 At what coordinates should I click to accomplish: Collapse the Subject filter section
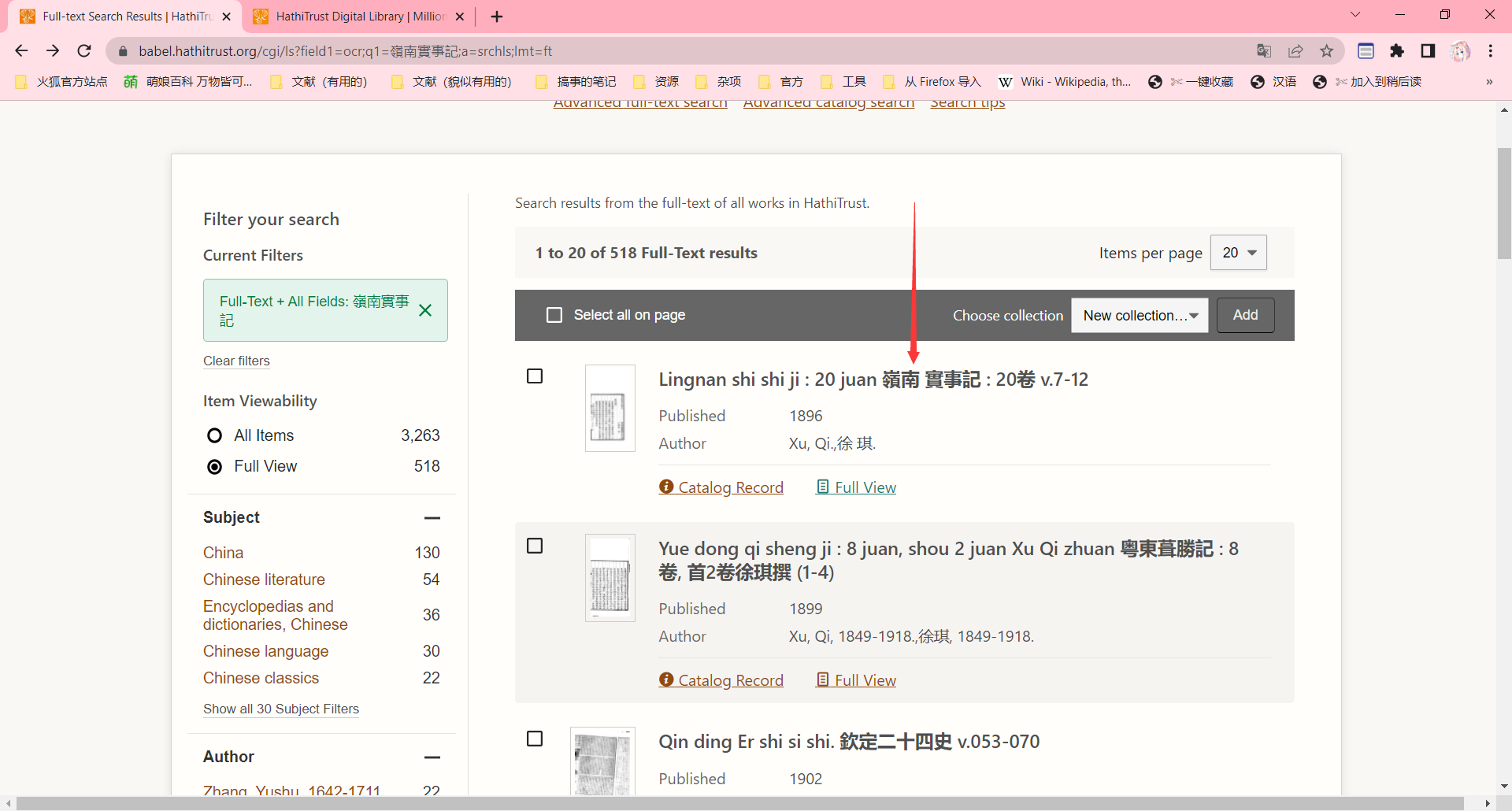[432, 518]
